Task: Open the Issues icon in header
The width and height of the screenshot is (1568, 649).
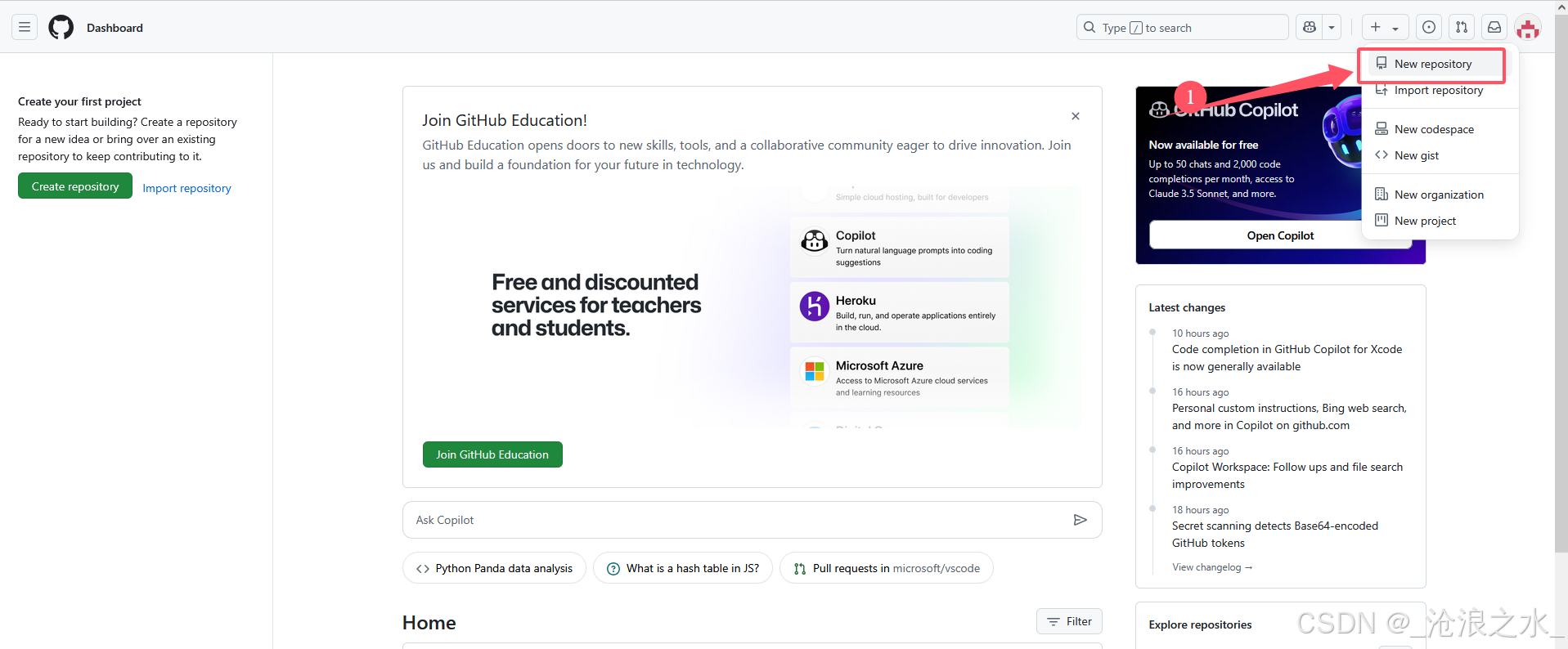Action: click(x=1429, y=27)
